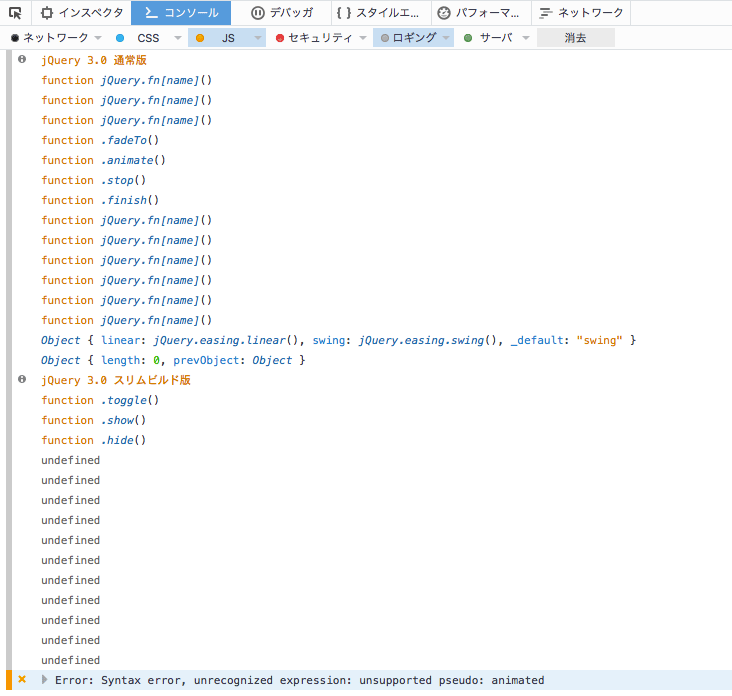The image size is (732, 696).
Task: Click the function .finish() link
Action: pos(100,200)
